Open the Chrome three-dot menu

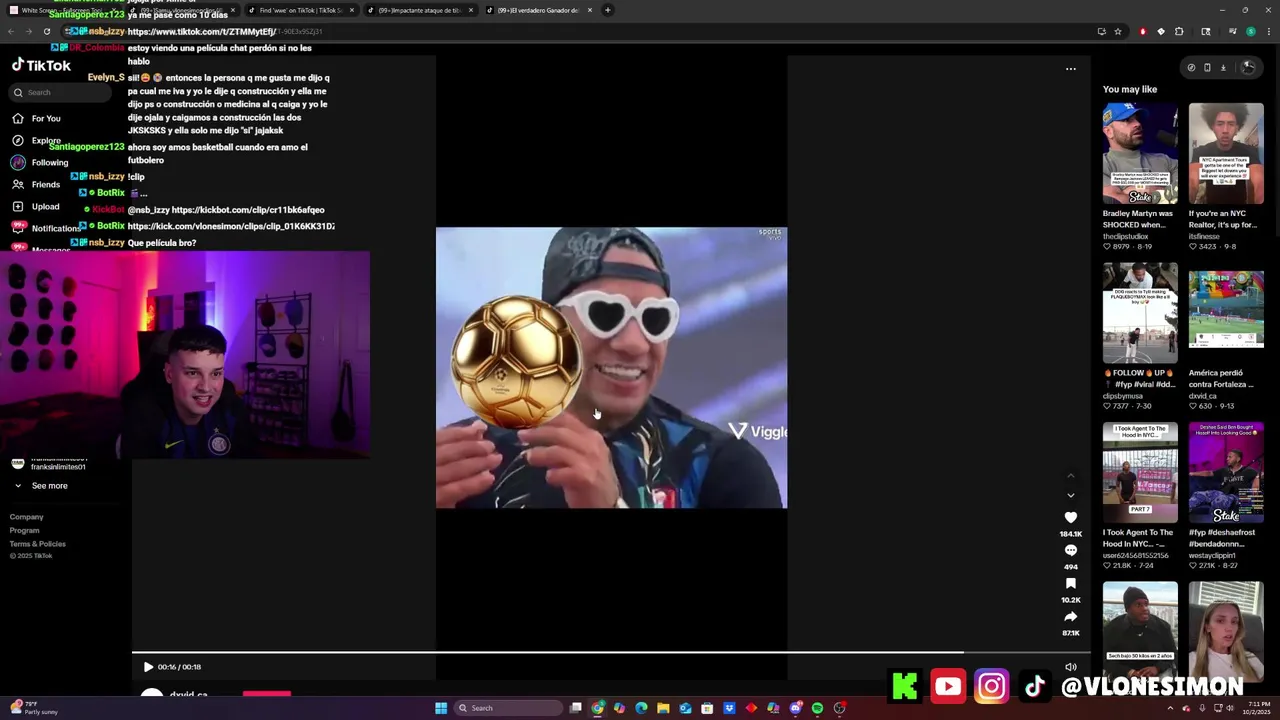[x=1267, y=31]
